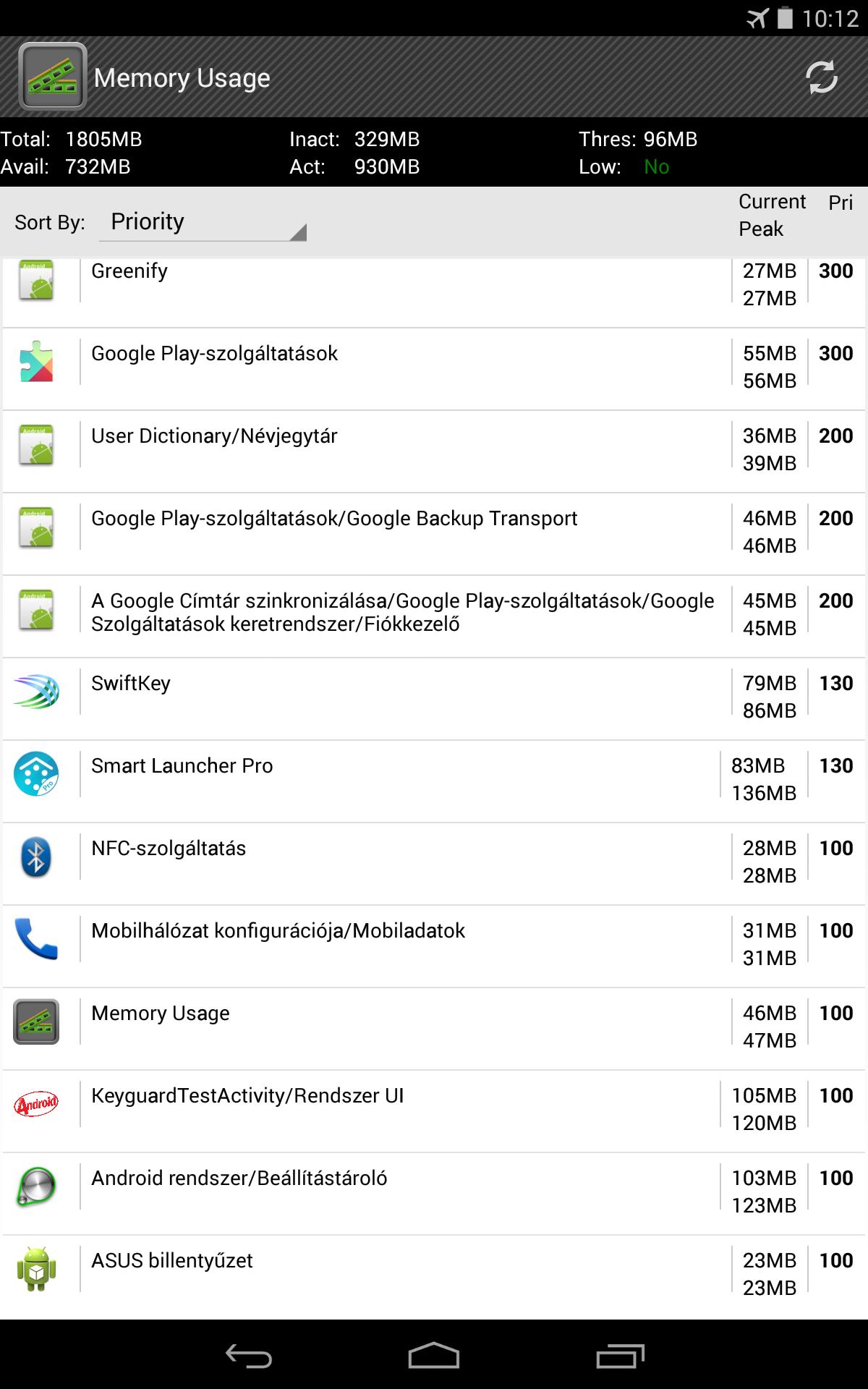Tap the green Low No indicator
Image resolution: width=868 pixels, height=1389 pixels.
pos(656,166)
